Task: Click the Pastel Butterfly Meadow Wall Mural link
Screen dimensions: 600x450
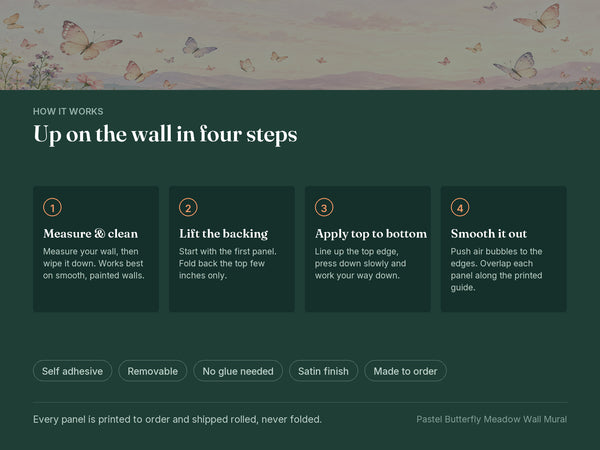Action: tap(492, 419)
